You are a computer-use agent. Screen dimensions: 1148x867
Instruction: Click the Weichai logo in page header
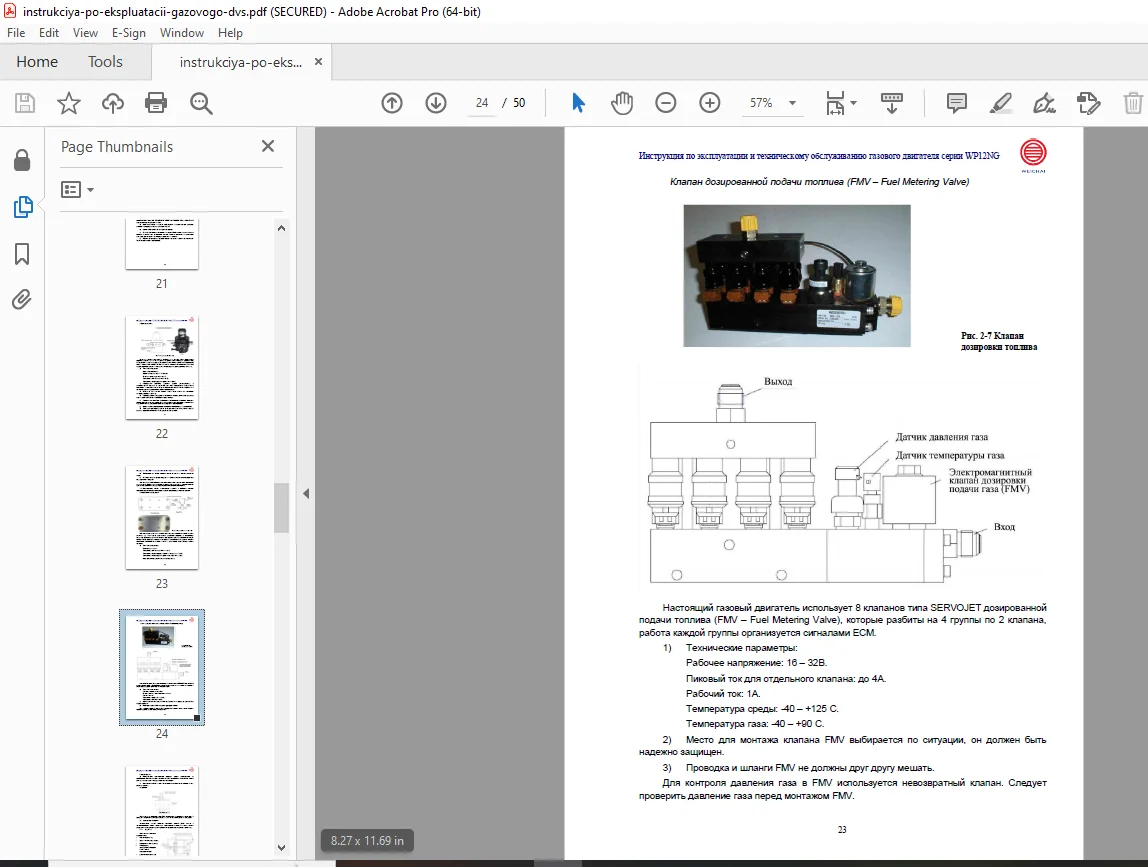1033,155
